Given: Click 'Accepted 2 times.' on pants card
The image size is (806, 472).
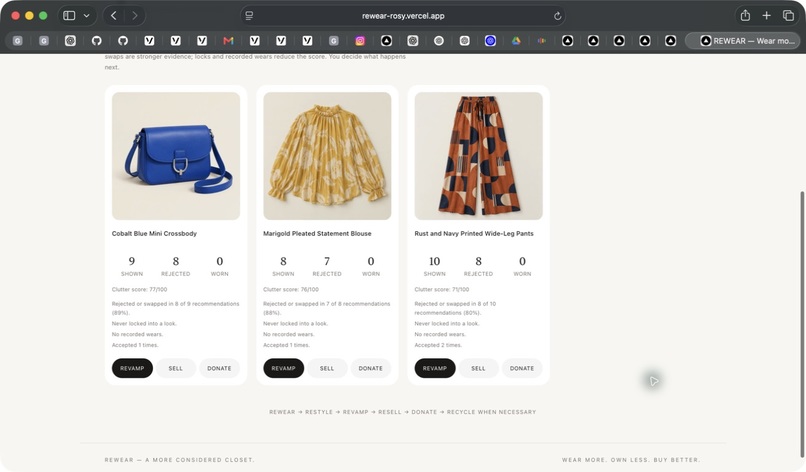Looking at the screenshot, I should [x=438, y=345].
